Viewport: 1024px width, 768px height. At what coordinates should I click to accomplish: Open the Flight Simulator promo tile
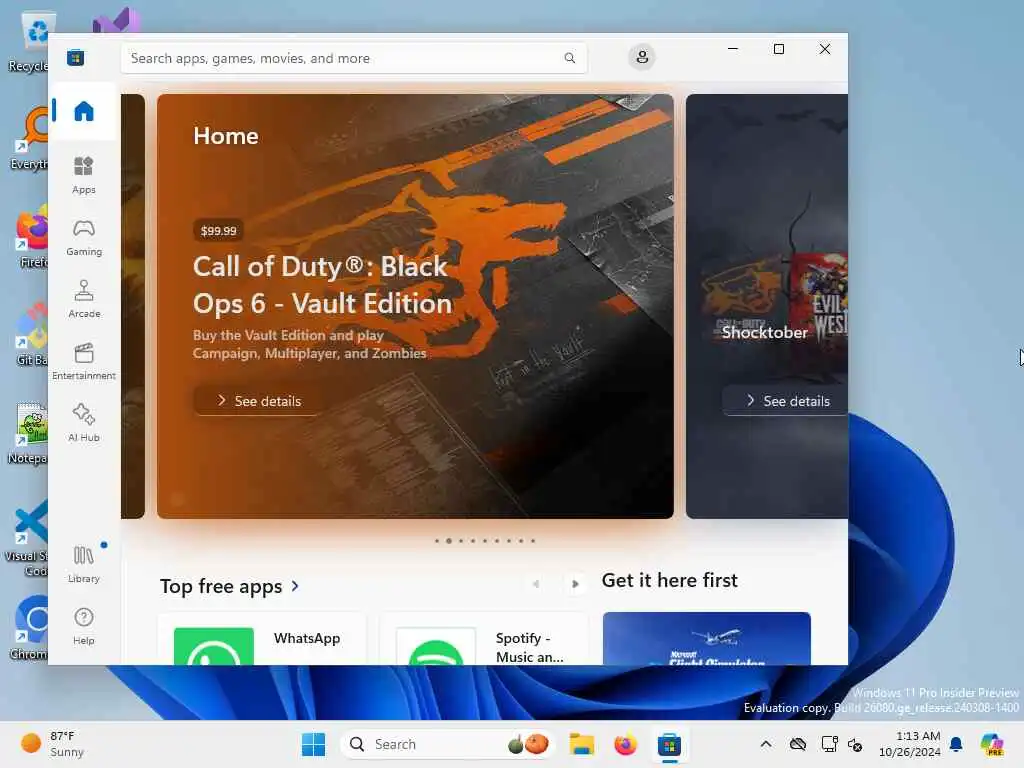click(707, 639)
